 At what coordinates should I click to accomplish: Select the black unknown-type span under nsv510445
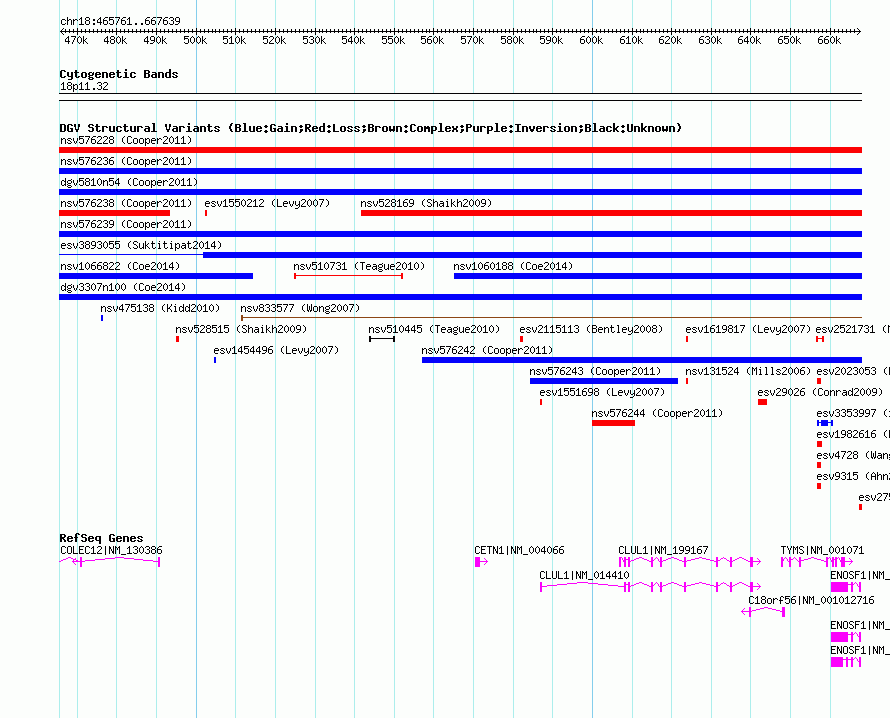(x=382, y=339)
